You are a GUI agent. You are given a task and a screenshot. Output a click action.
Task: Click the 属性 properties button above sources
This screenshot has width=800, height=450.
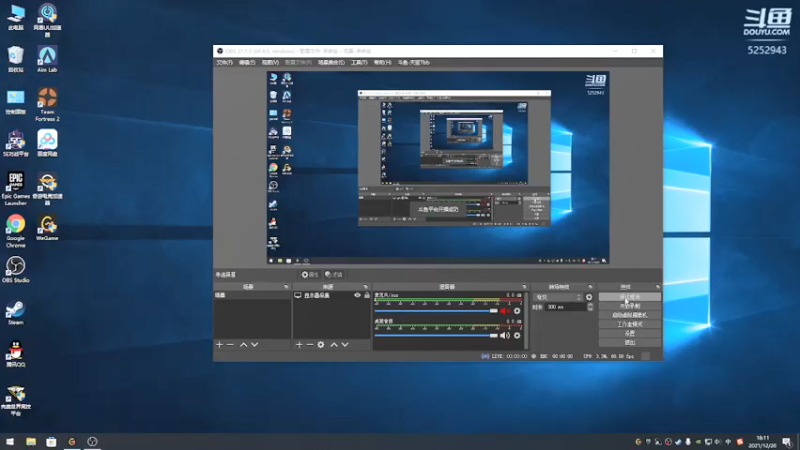tap(310, 274)
